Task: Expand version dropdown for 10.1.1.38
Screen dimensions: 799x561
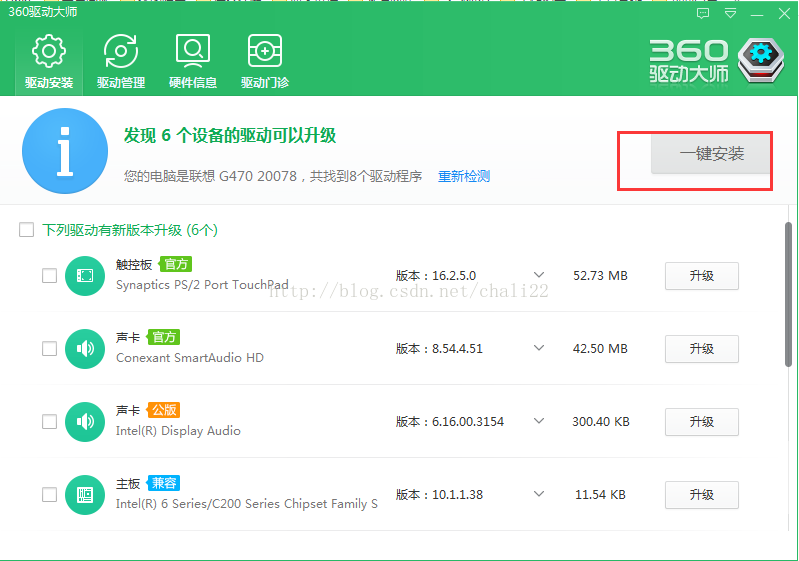Action: [x=539, y=494]
